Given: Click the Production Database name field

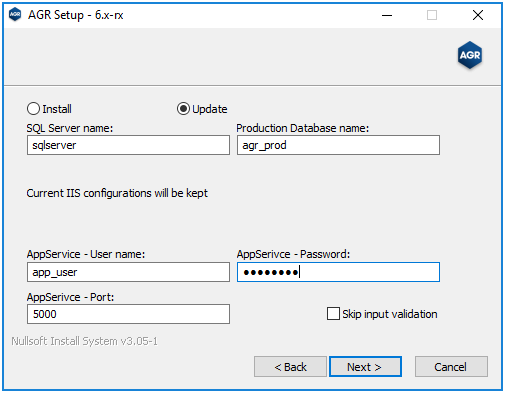Looking at the screenshot, I should (x=338, y=145).
